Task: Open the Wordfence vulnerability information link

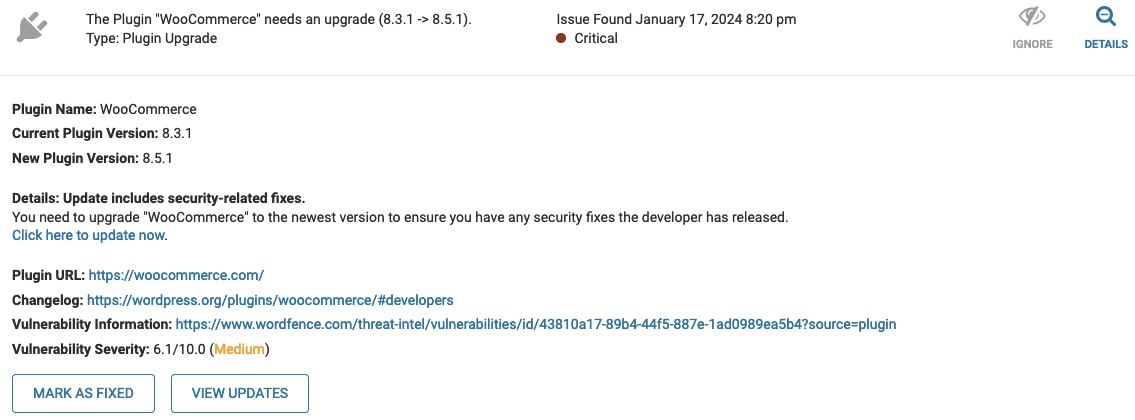Action: tap(536, 324)
